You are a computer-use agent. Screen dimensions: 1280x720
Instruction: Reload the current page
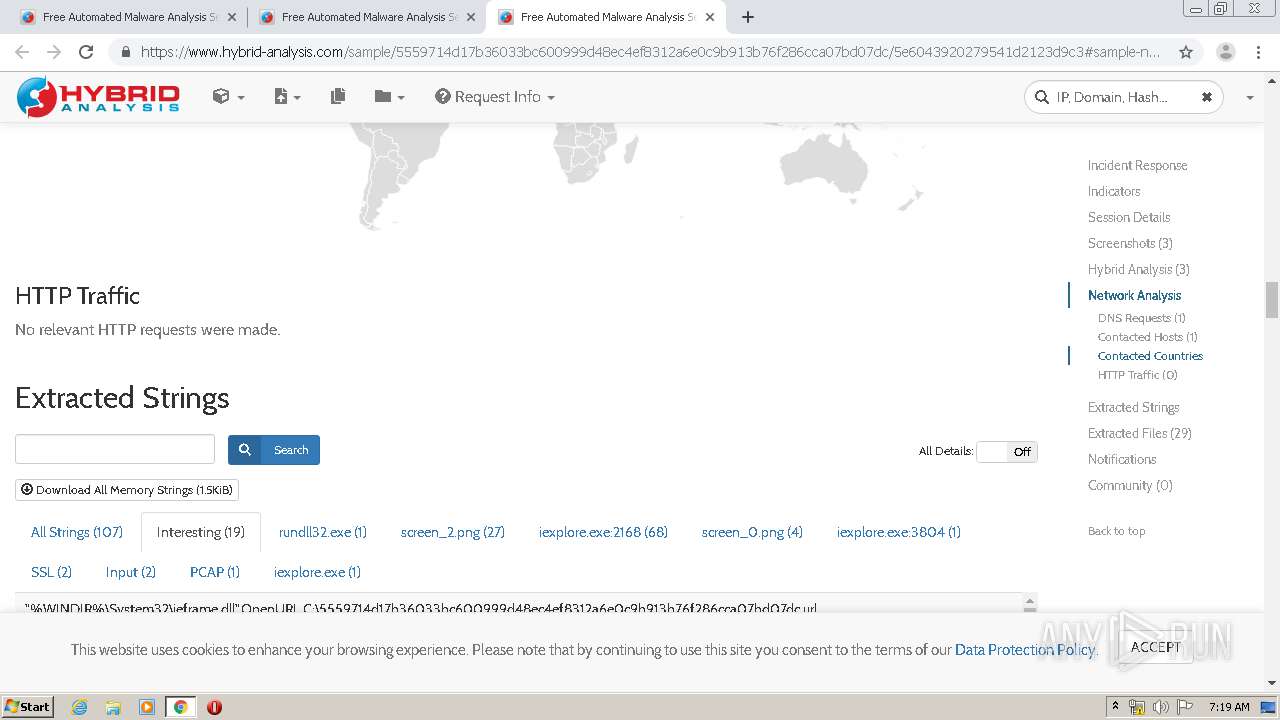tap(86, 52)
